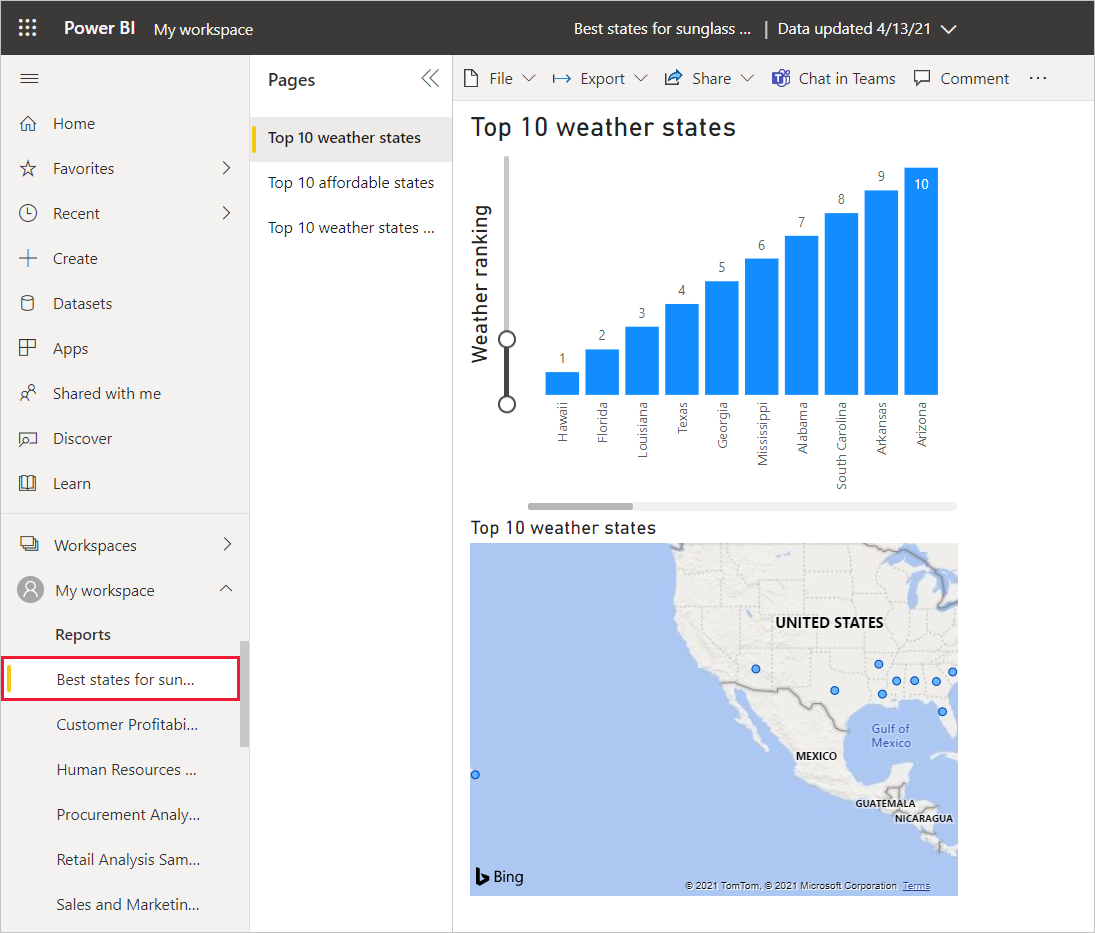Select the Florida bar labeled 2

[x=602, y=372]
